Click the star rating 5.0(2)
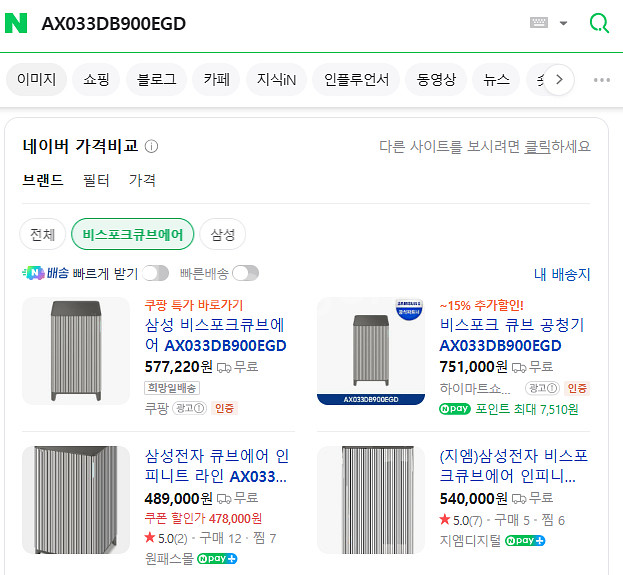623x575 pixels. tap(166, 538)
